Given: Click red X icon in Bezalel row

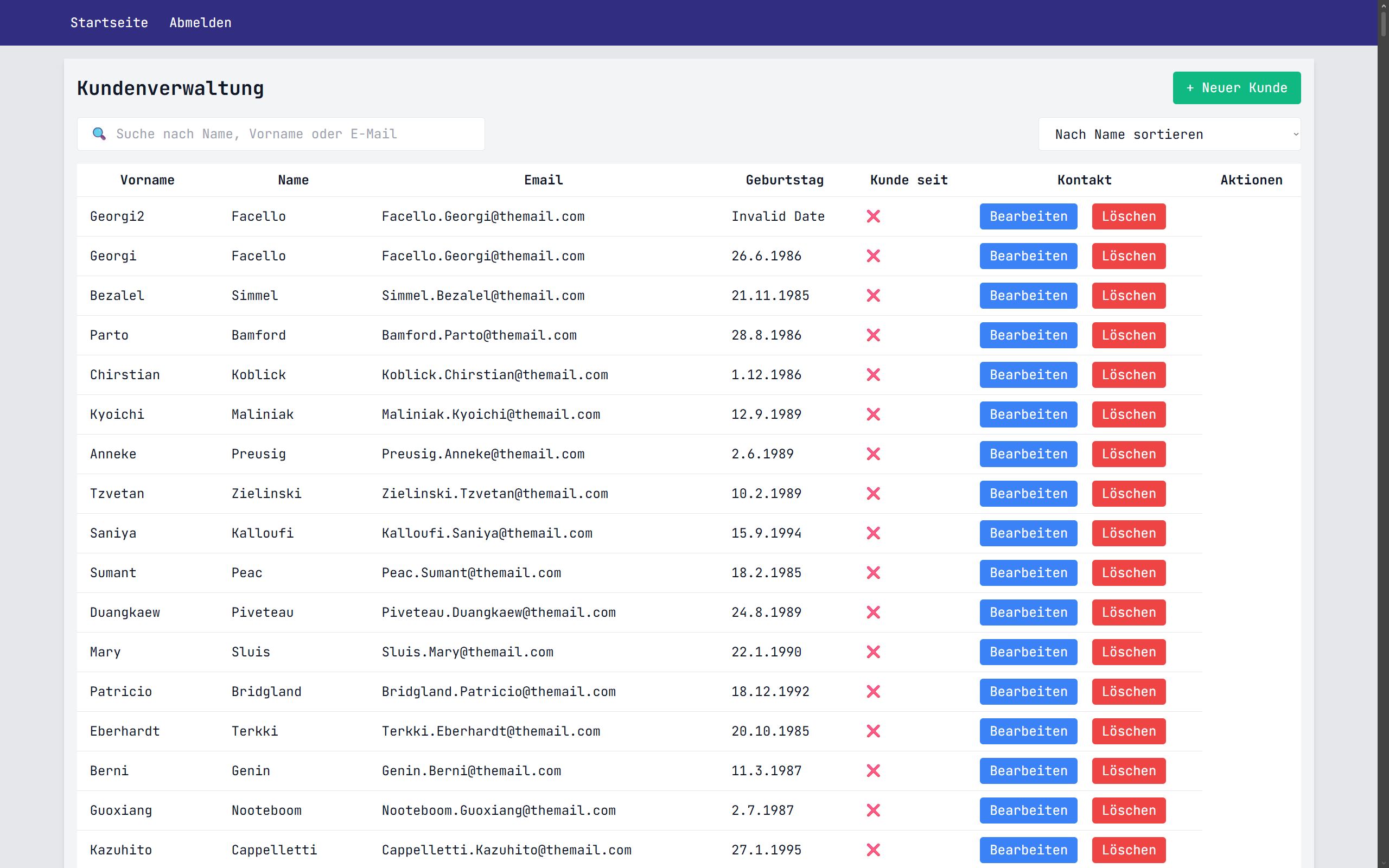Looking at the screenshot, I should tap(873, 296).
